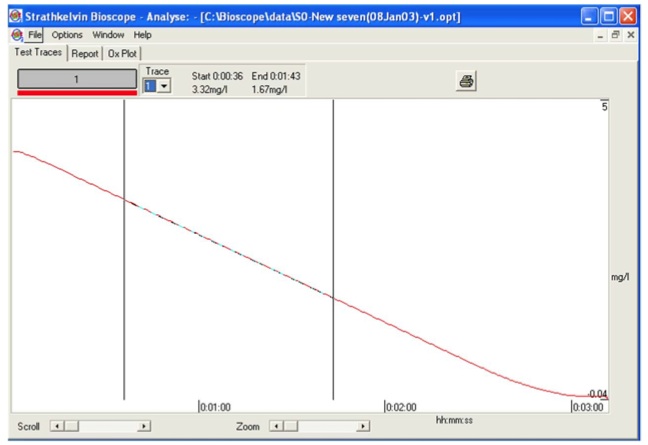The height and width of the screenshot is (445, 648).
Task: Click the left vertical start marker line
Action: [124, 250]
